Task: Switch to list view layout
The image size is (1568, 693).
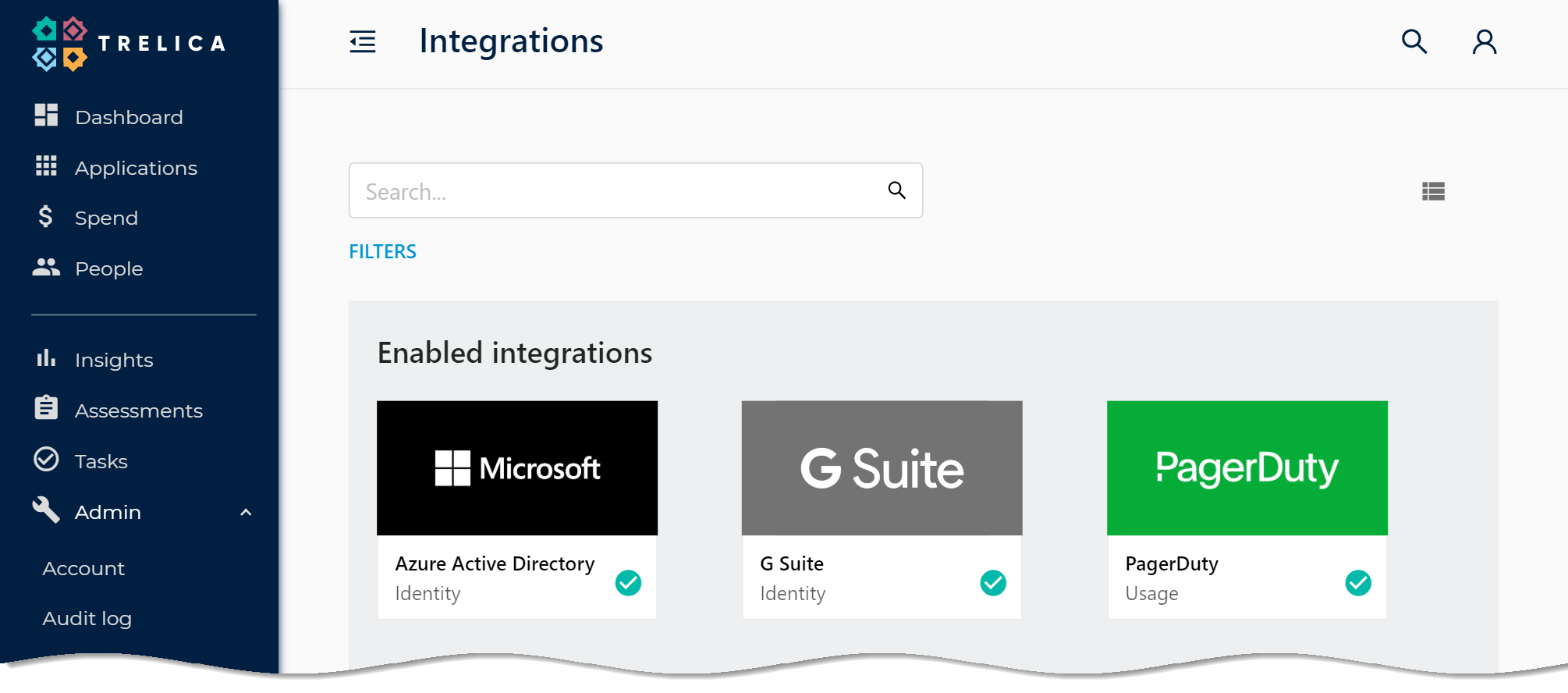Action: (1433, 191)
